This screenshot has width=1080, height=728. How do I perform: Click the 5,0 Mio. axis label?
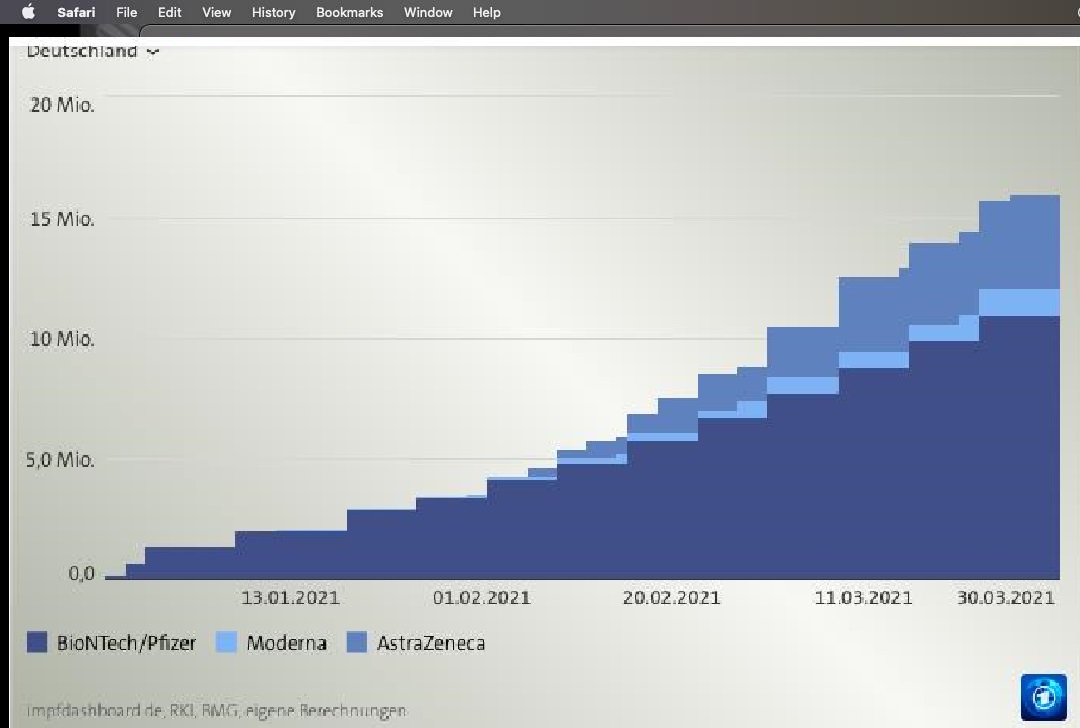(x=60, y=459)
